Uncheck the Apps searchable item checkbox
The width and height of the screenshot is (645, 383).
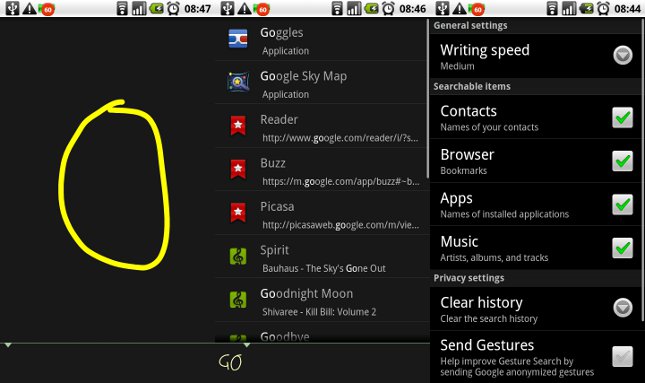pyautogui.click(x=622, y=204)
